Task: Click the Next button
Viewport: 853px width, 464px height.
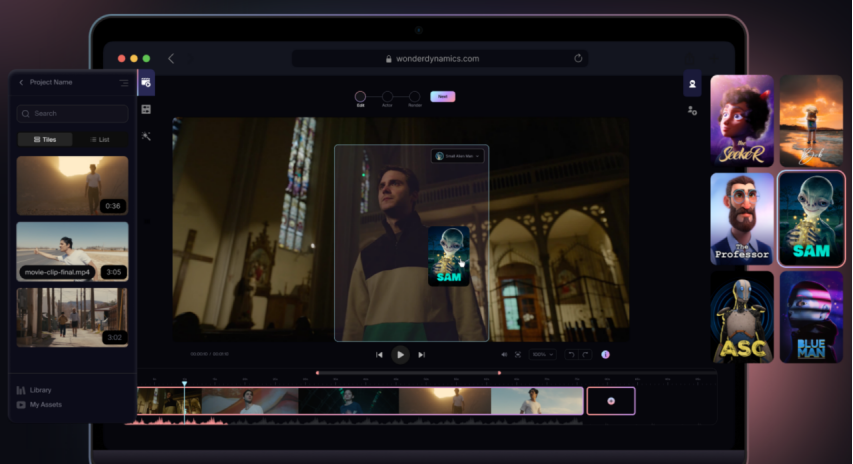Action: (442, 96)
